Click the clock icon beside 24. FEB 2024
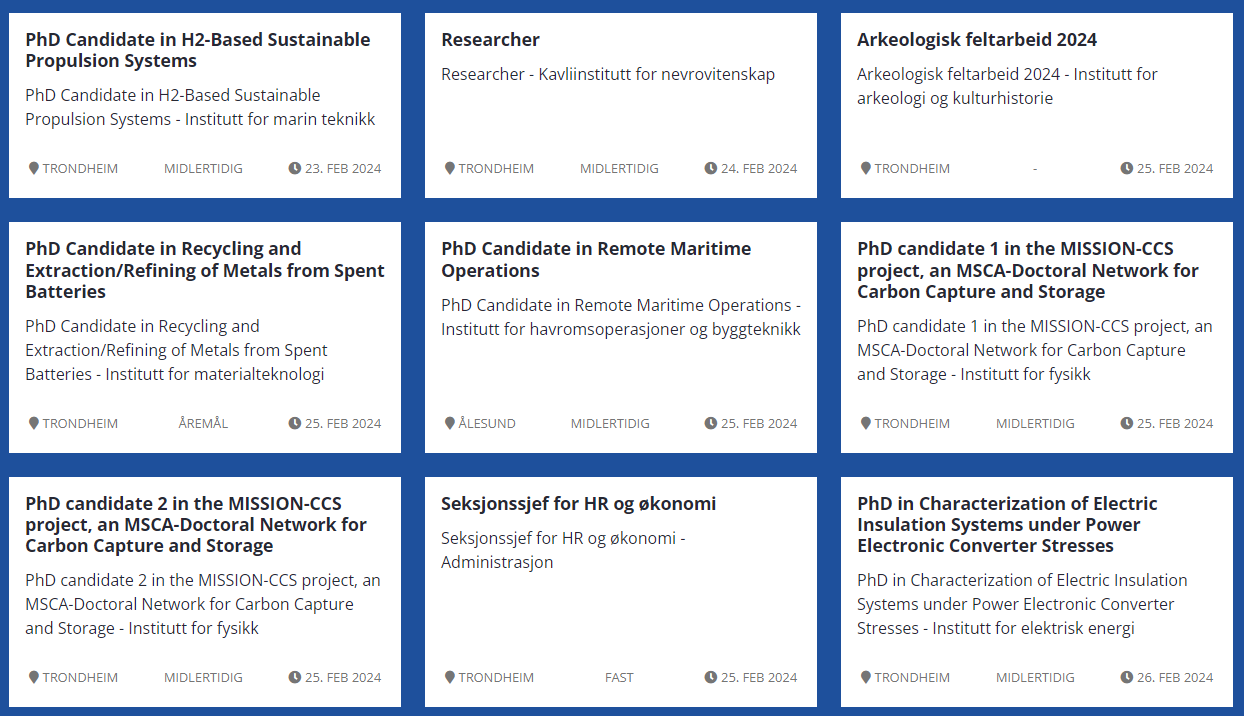 click(711, 168)
